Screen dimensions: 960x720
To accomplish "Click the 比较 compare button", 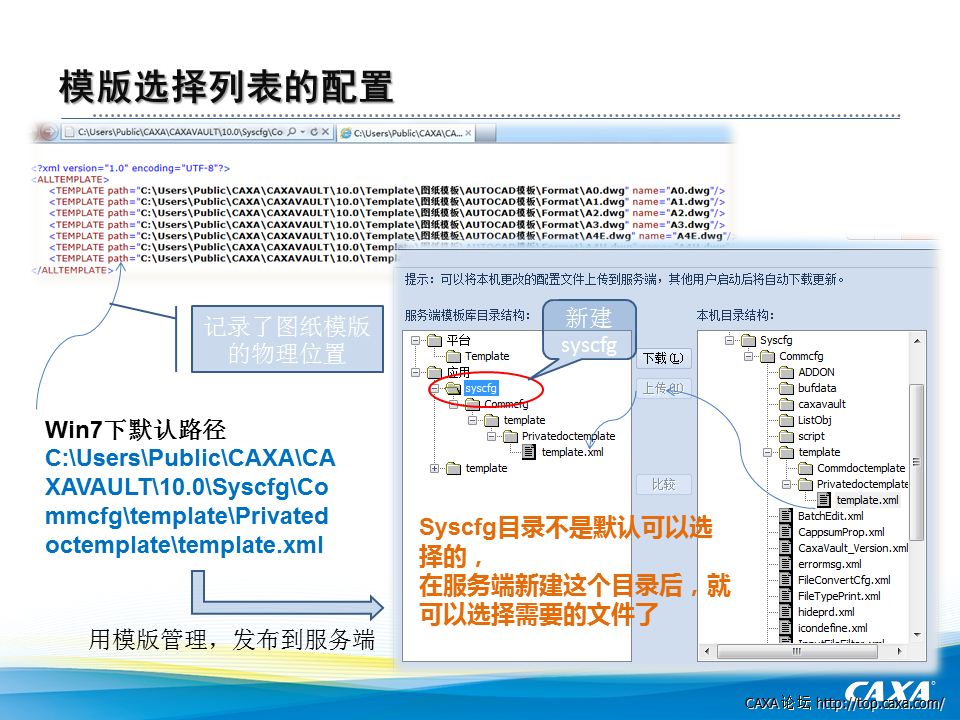I will 664,484.
